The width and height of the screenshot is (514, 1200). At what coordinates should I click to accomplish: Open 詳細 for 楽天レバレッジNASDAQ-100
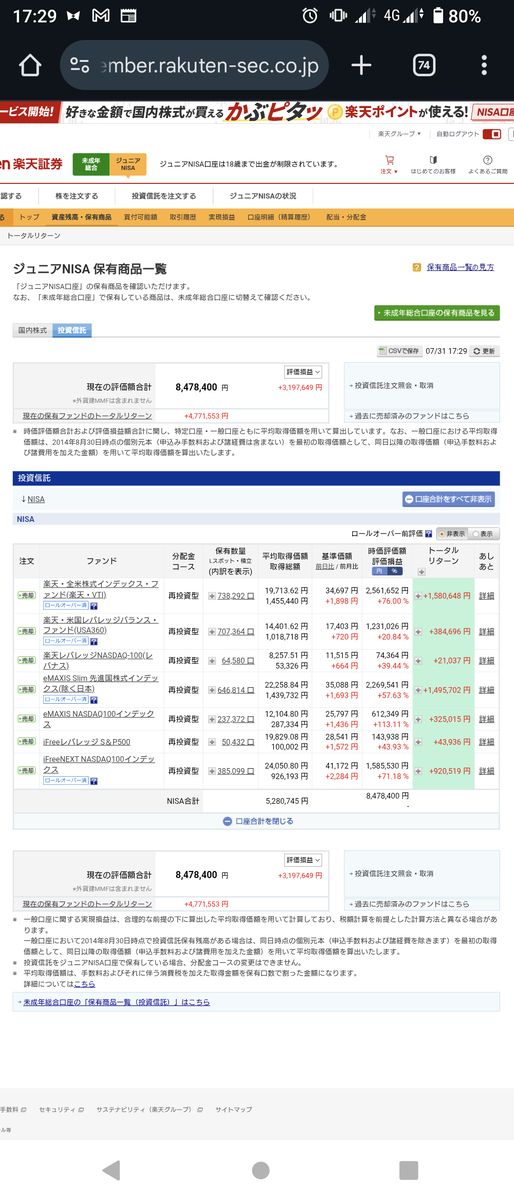486,661
